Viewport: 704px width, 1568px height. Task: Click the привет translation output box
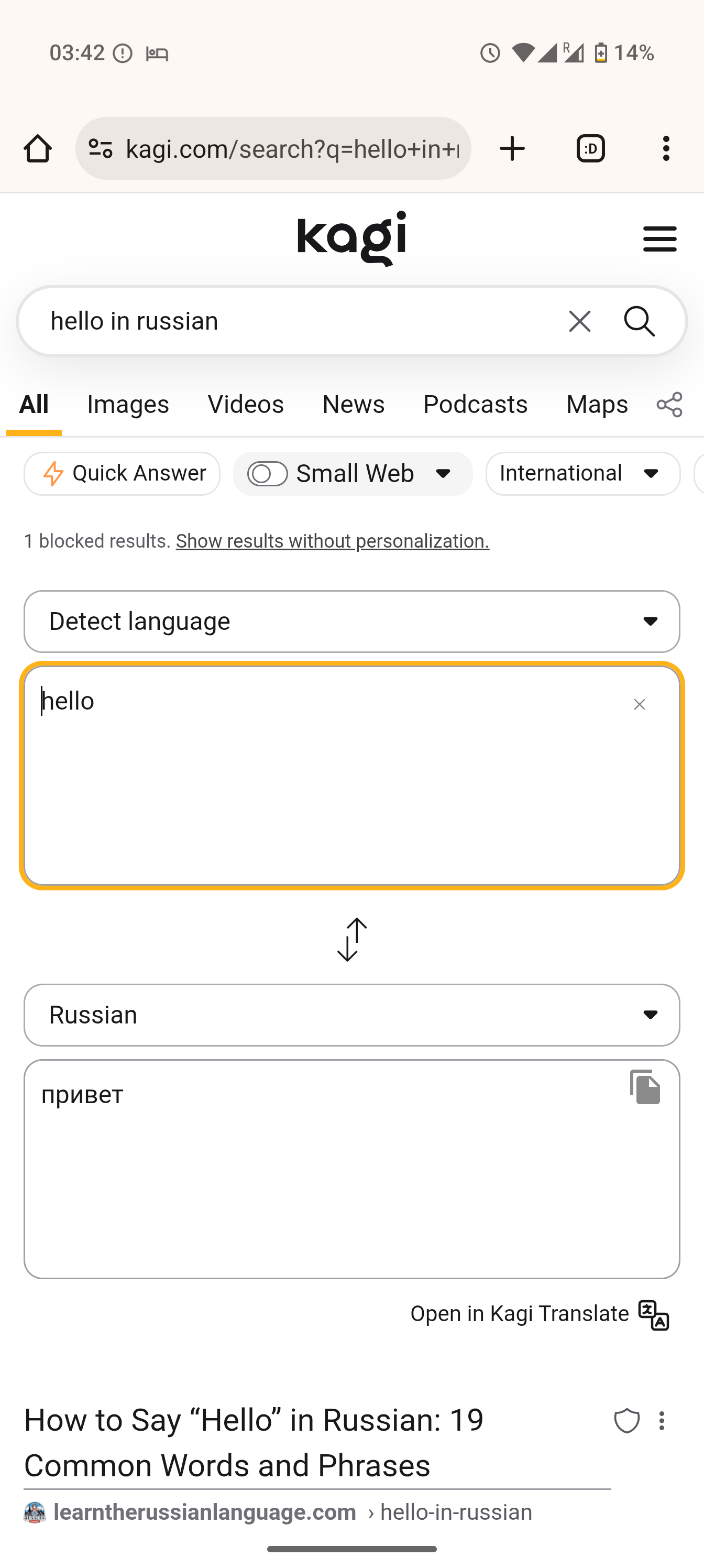pyautogui.click(x=351, y=1169)
